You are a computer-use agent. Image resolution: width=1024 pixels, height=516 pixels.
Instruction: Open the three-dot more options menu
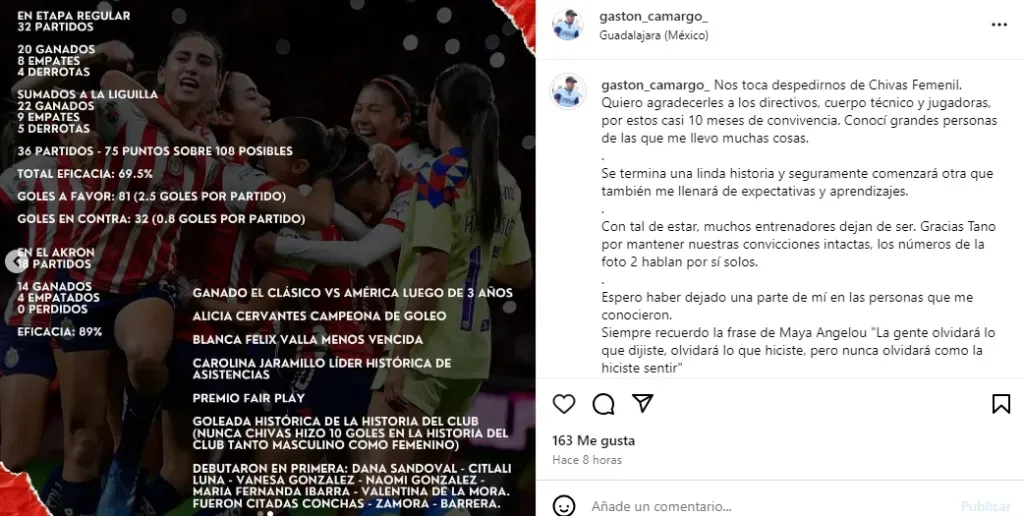click(x=999, y=25)
